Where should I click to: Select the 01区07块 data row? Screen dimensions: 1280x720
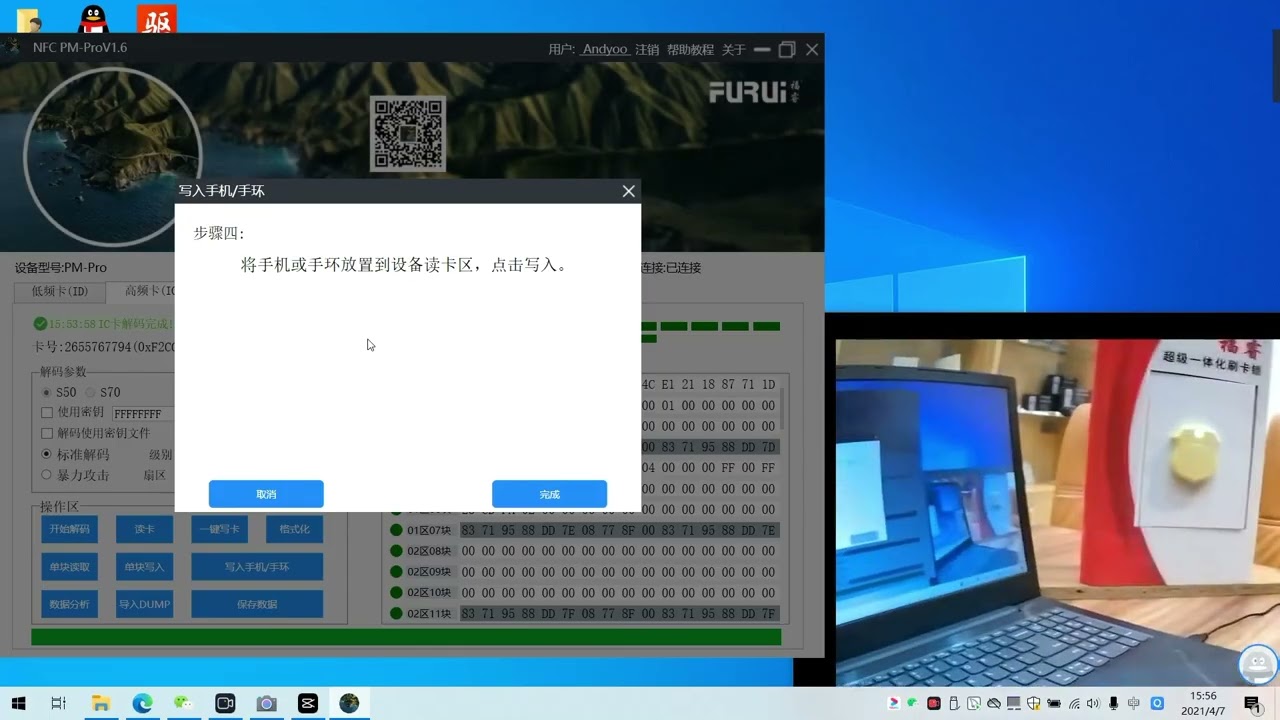[x=583, y=530]
